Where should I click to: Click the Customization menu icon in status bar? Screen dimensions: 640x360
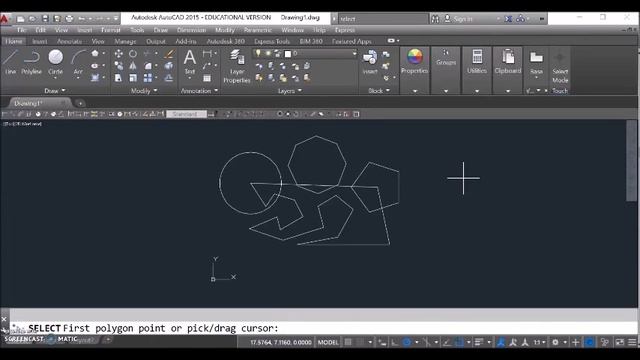(x=632, y=342)
